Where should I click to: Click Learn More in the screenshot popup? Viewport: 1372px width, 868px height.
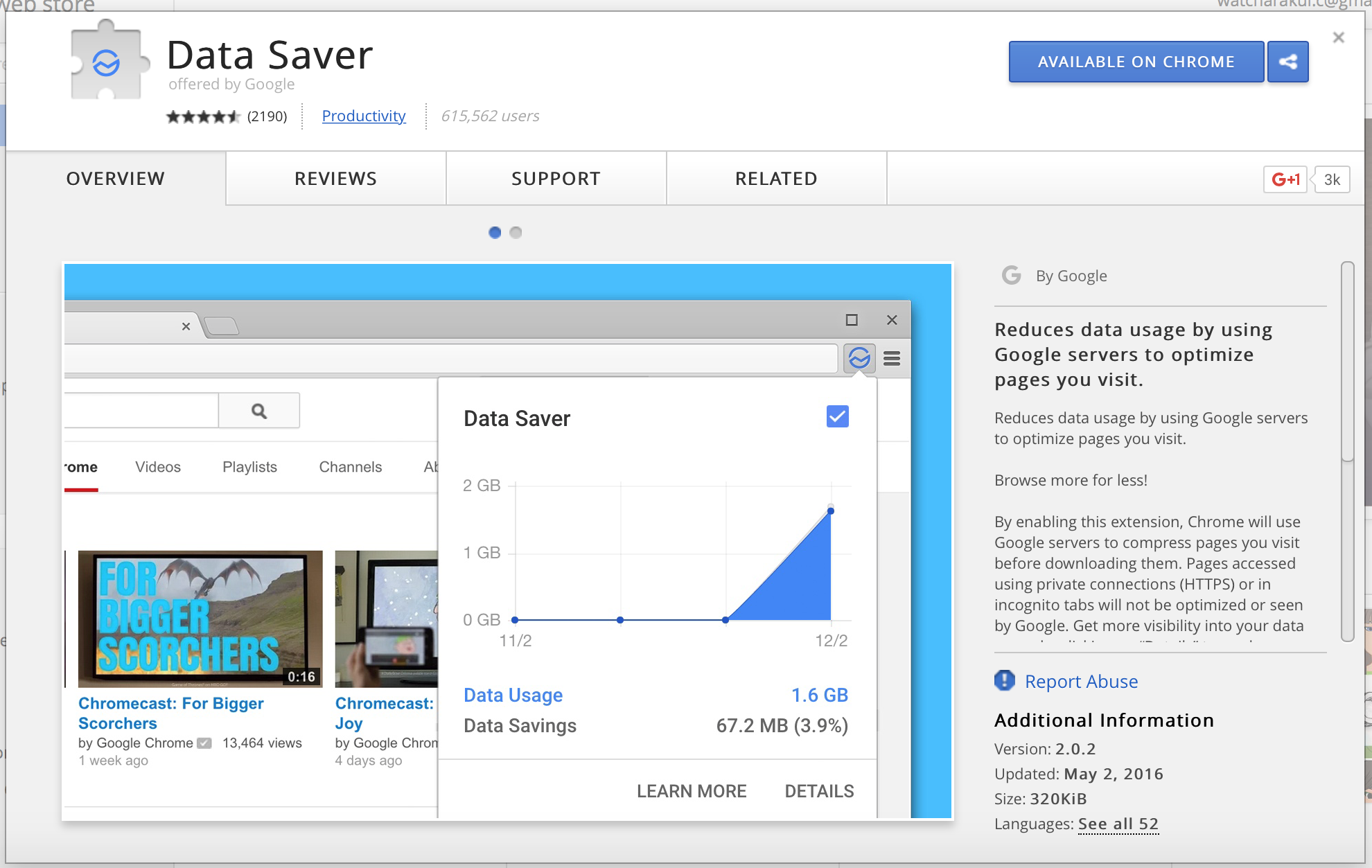click(x=692, y=791)
